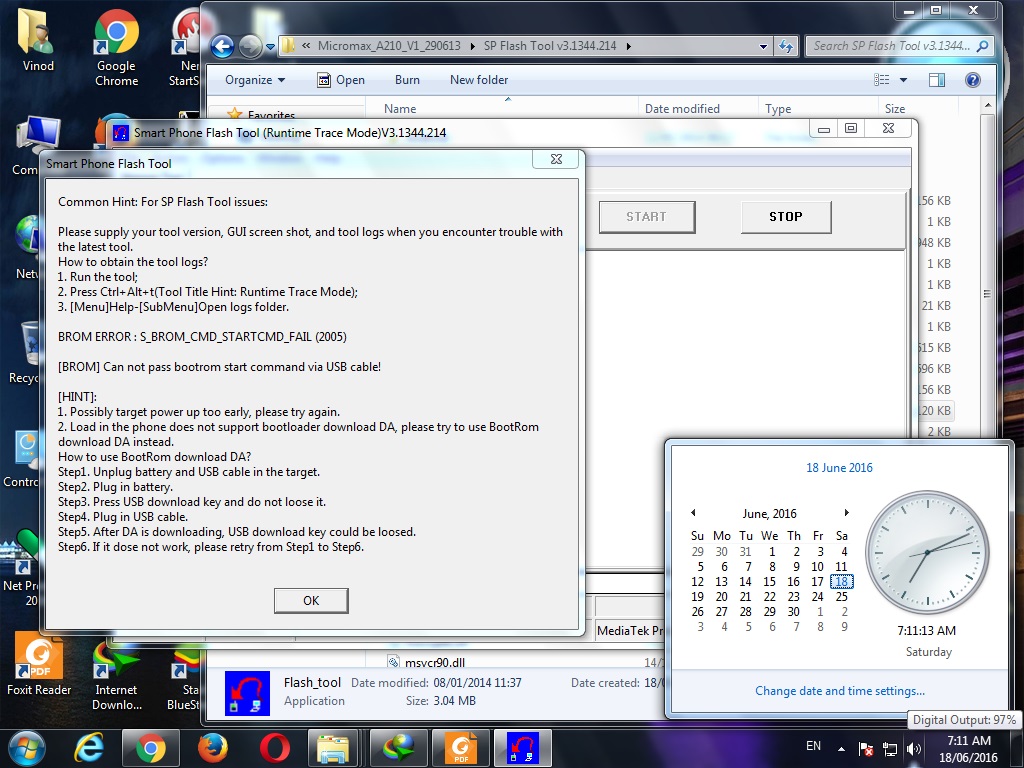Click the Explorer forward navigation arrow
The image size is (1024, 768).
[250, 46]
